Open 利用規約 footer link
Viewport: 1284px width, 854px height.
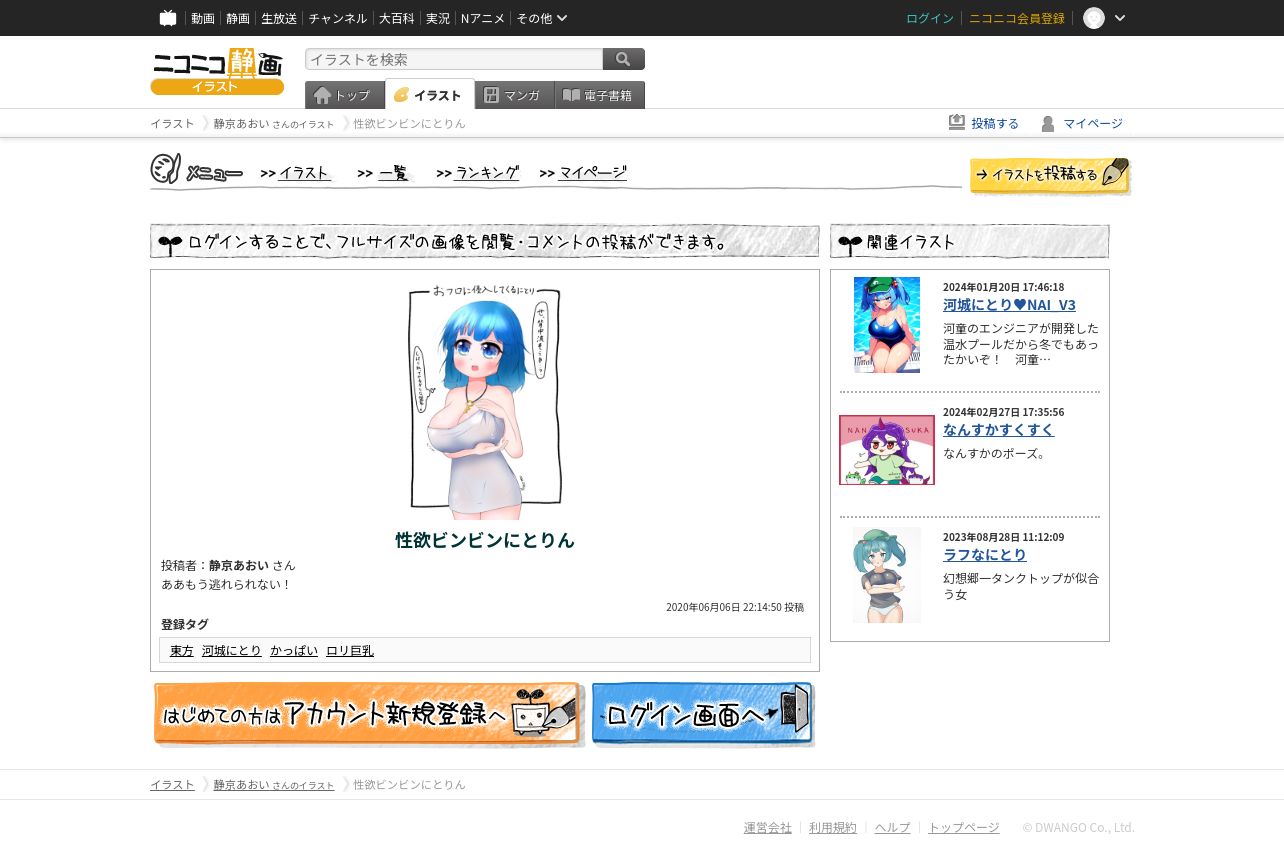tap(833, 828)
